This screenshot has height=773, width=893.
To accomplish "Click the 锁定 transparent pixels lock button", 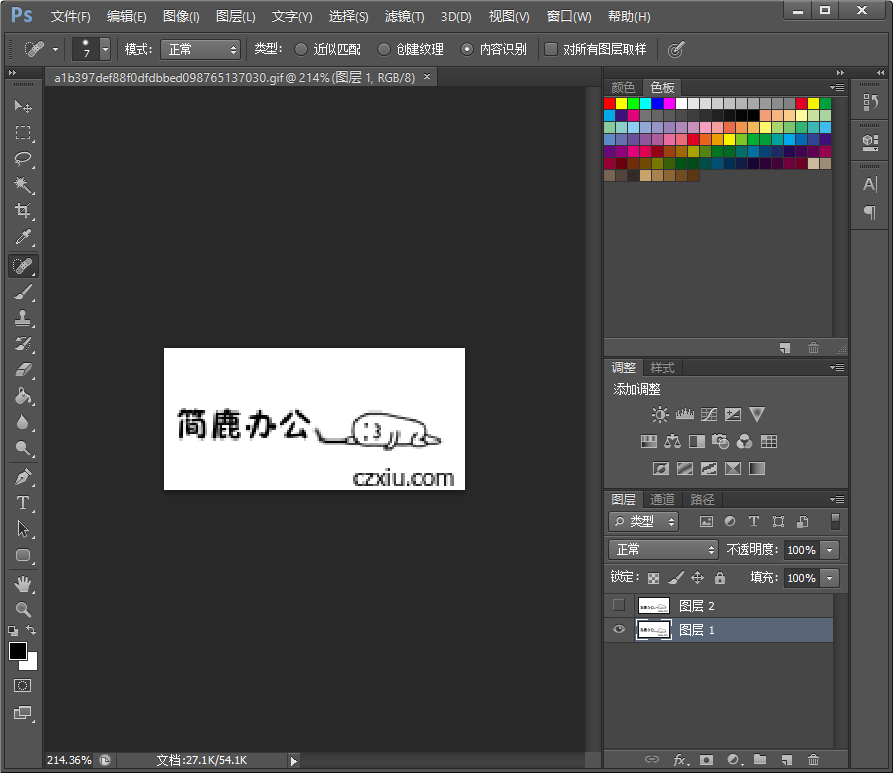I will point(651,578).
